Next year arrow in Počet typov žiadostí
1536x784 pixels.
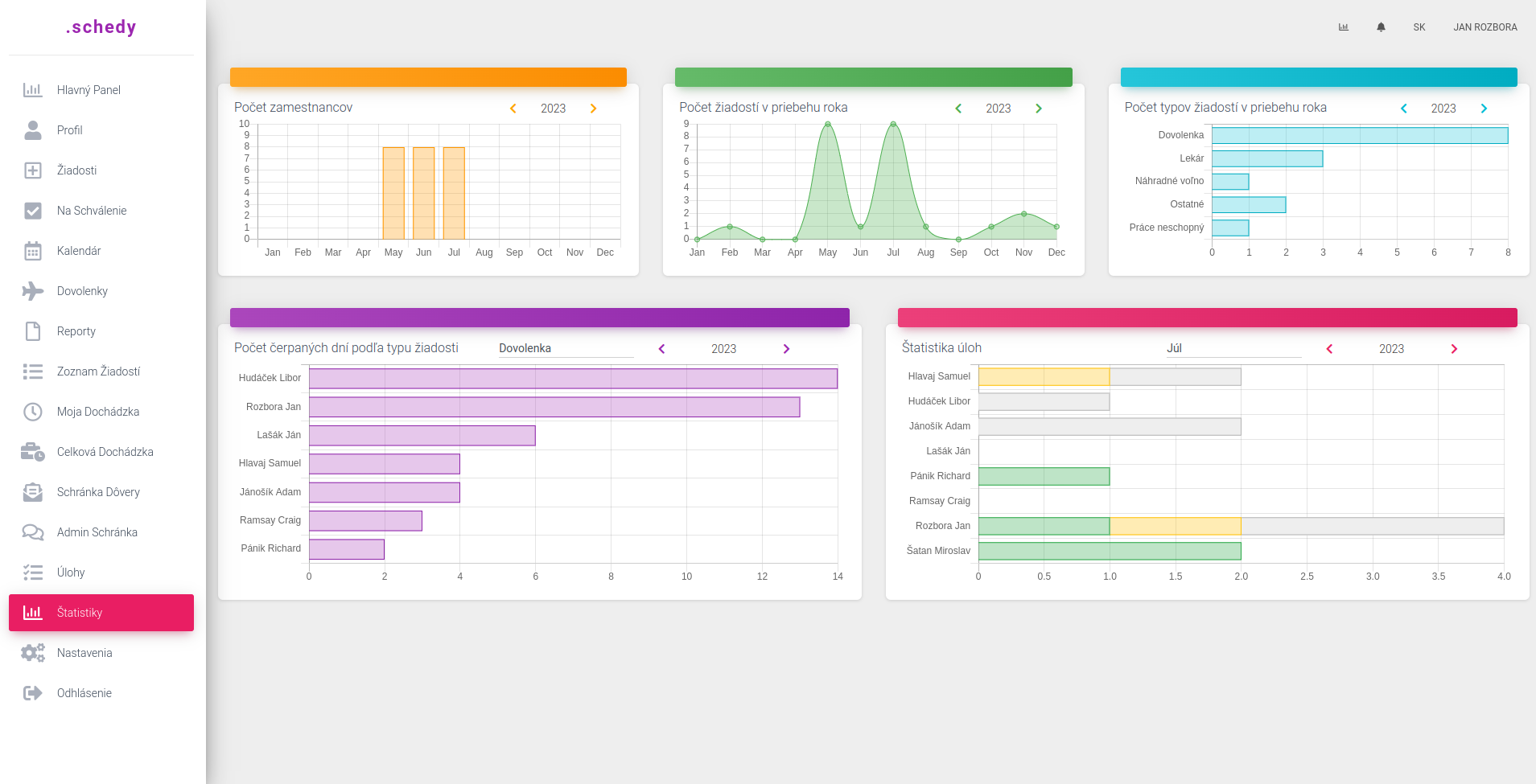pyautogui.click(x=1485, y=109)
